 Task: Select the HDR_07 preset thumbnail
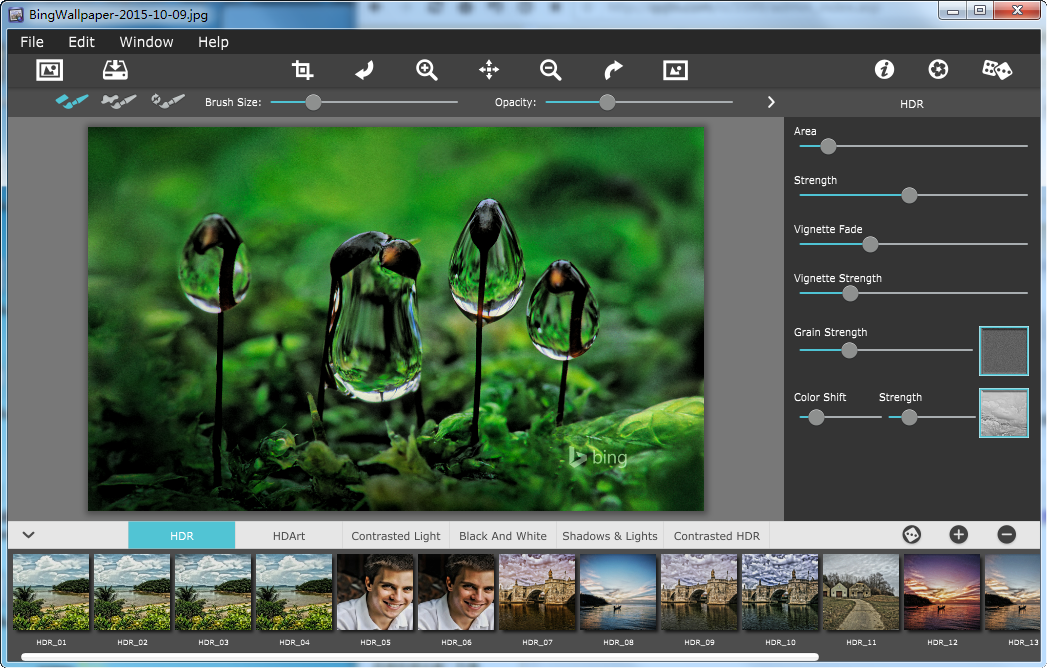[x=537, y=592]
